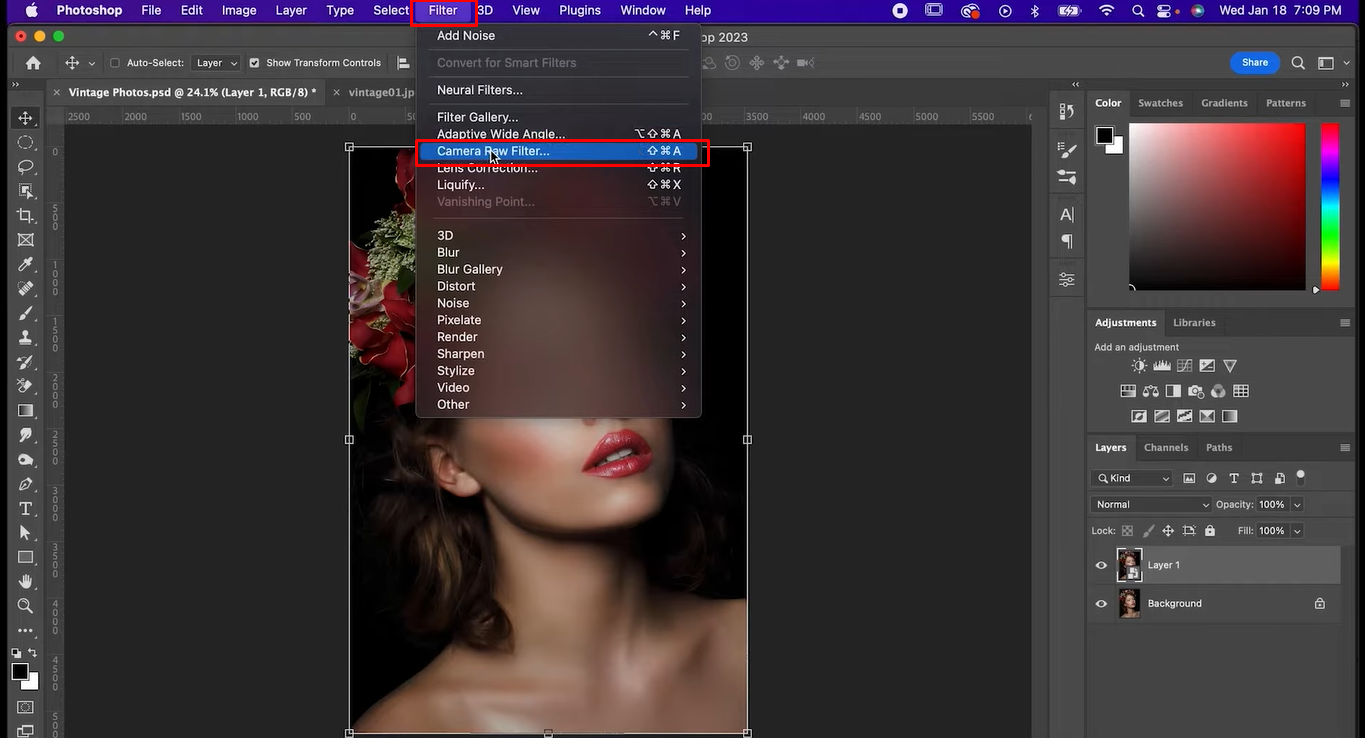
Task: Open the Normal blend mode dropdown
Action: coord(1150,505)
